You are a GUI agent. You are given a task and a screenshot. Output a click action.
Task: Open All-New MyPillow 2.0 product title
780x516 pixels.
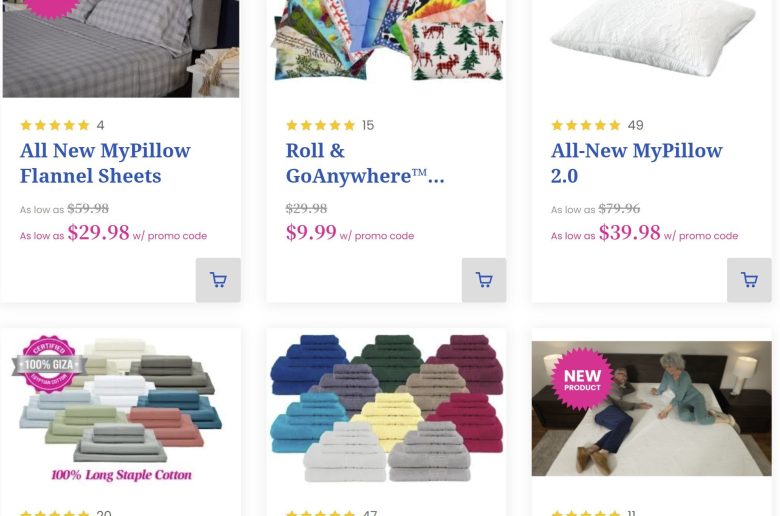pyautogui.click(x=636, y=163)
